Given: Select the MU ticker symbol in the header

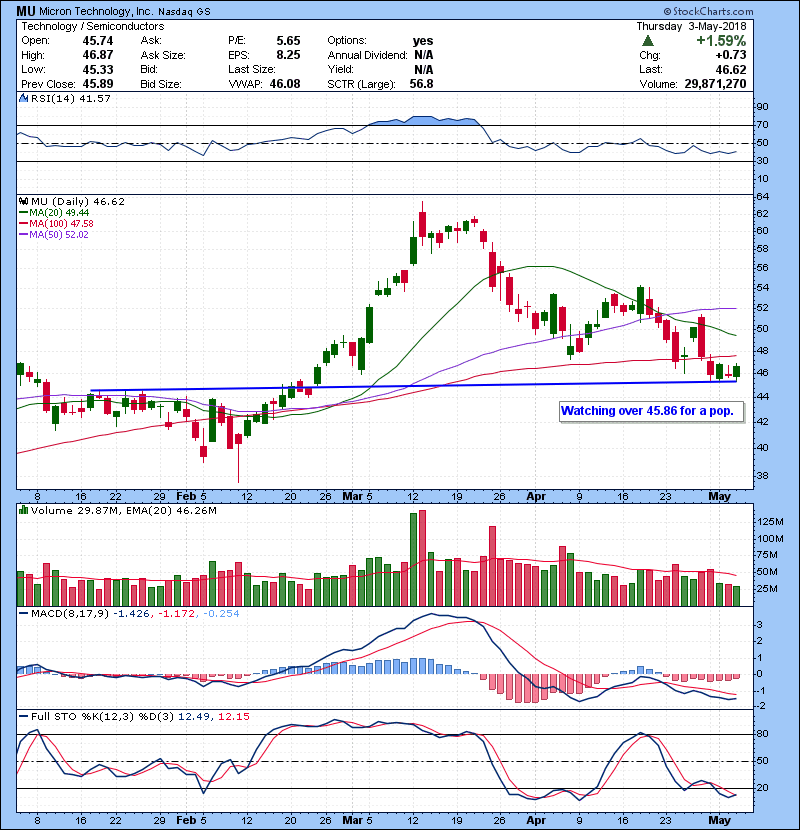Looking at the screenshot, I should (x=25, y=11).
